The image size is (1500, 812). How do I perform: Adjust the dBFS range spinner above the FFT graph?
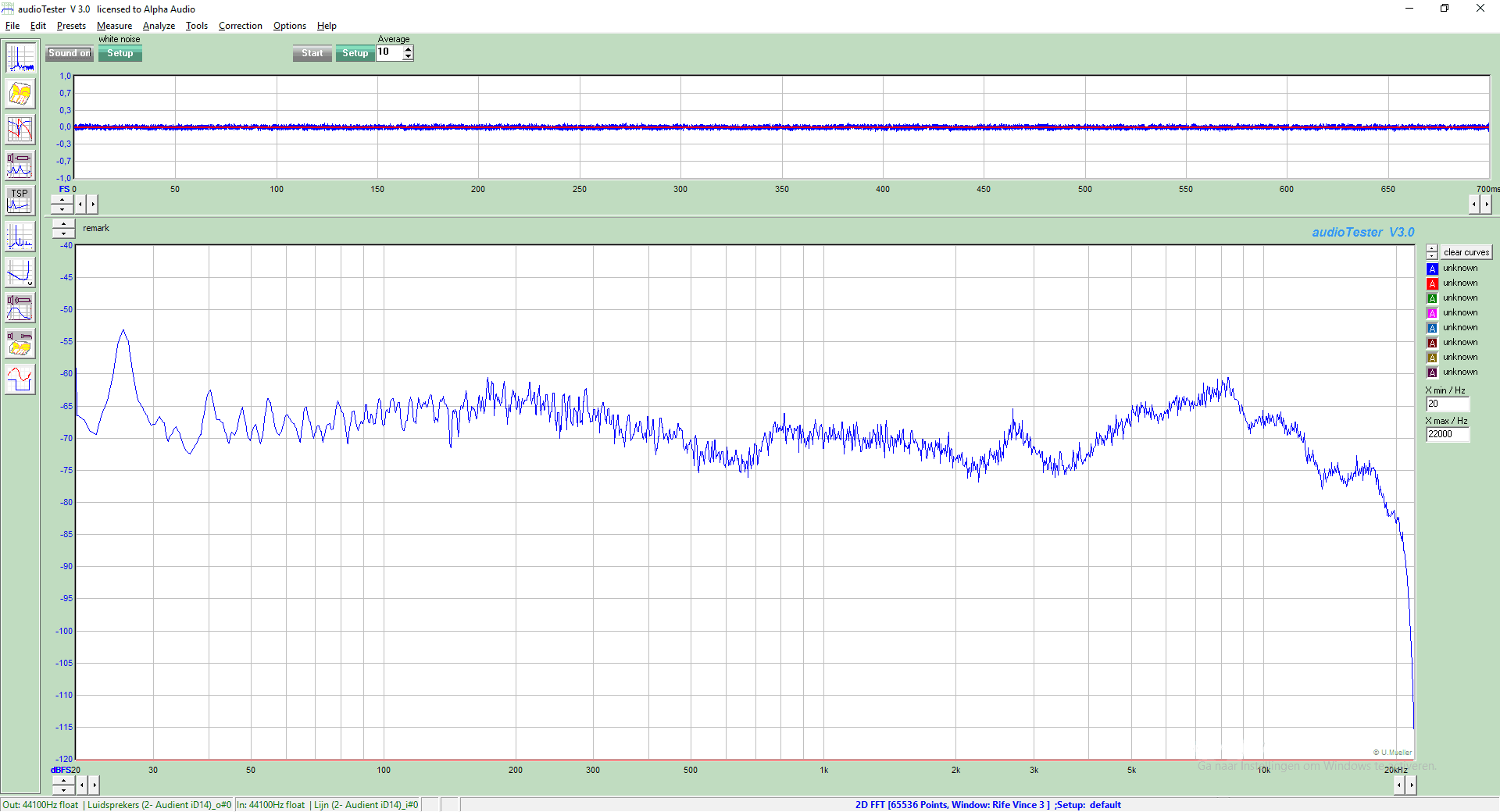coord(63,229)
